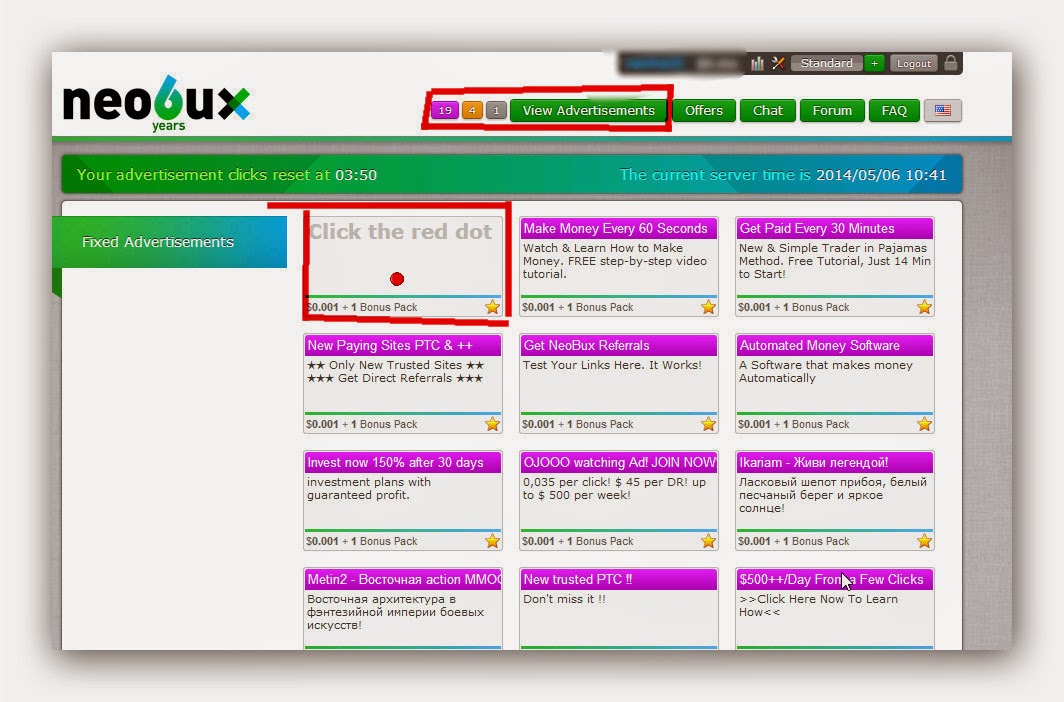The width and height of the screenshot is (1064, 702).
Task: Click the Logout button
Action: click(913, 63)
